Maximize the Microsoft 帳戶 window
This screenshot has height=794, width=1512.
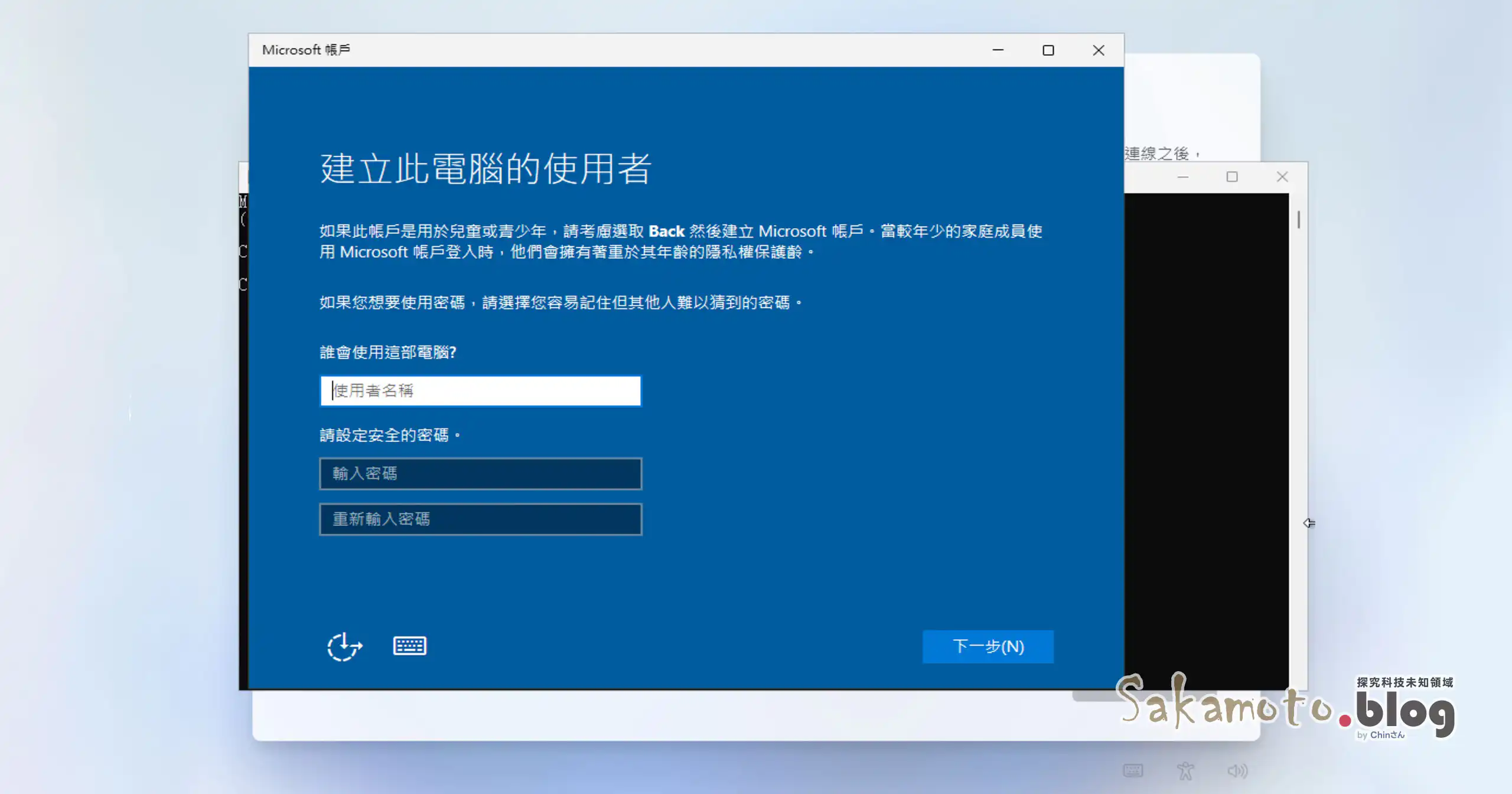[1048, 50]
